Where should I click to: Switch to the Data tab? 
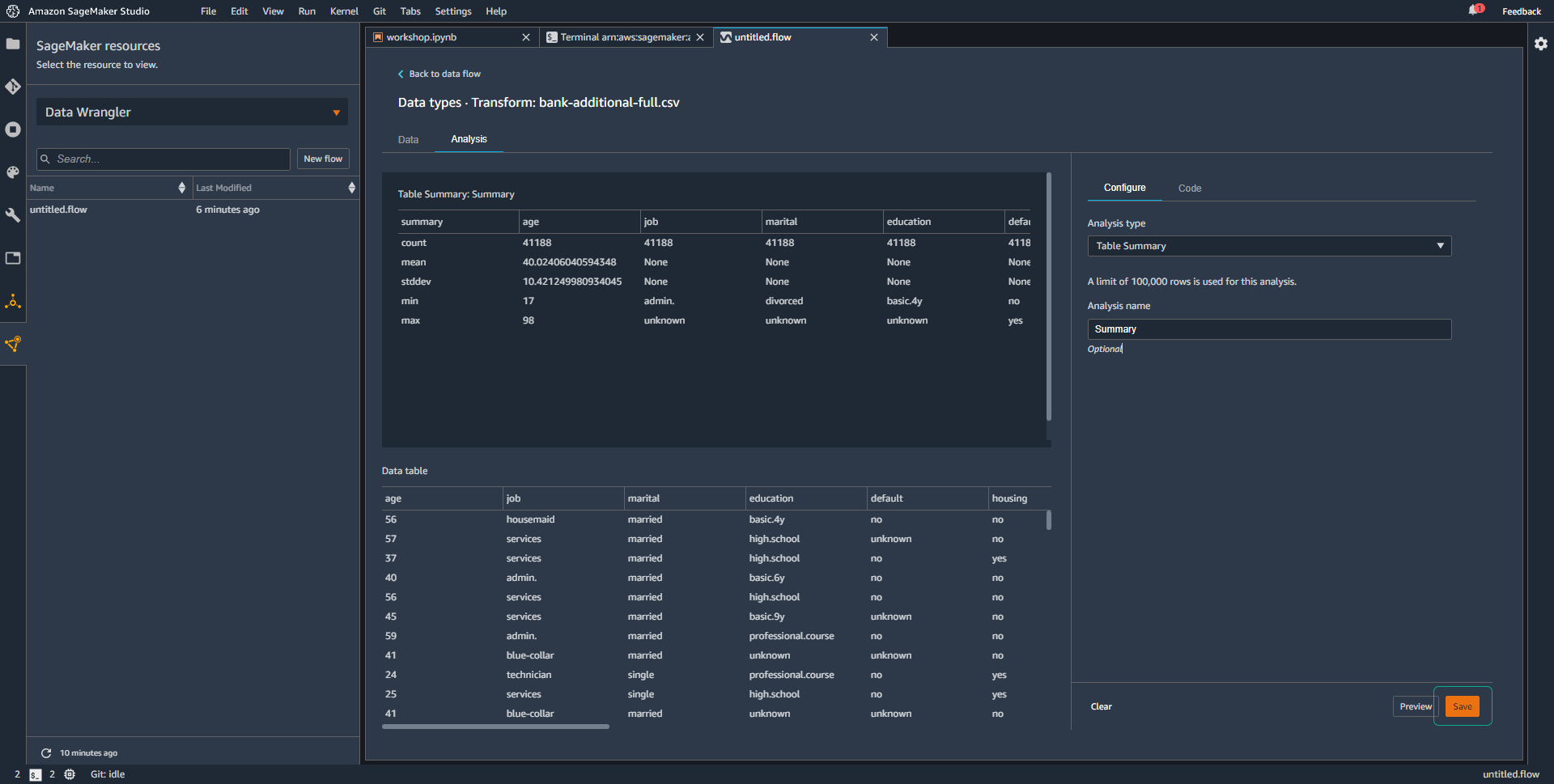408,140
